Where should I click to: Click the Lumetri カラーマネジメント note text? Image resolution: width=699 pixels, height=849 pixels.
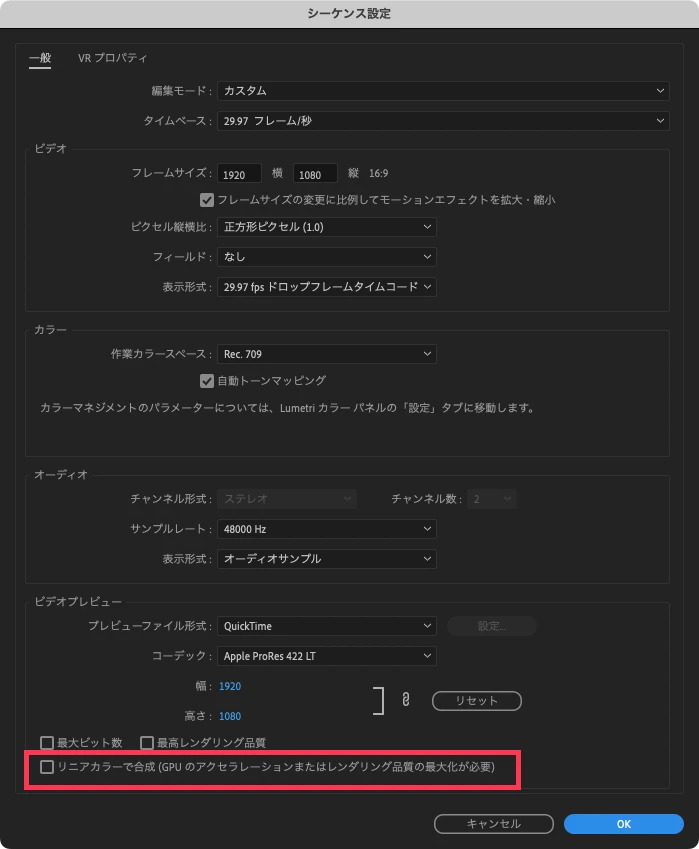287,408
